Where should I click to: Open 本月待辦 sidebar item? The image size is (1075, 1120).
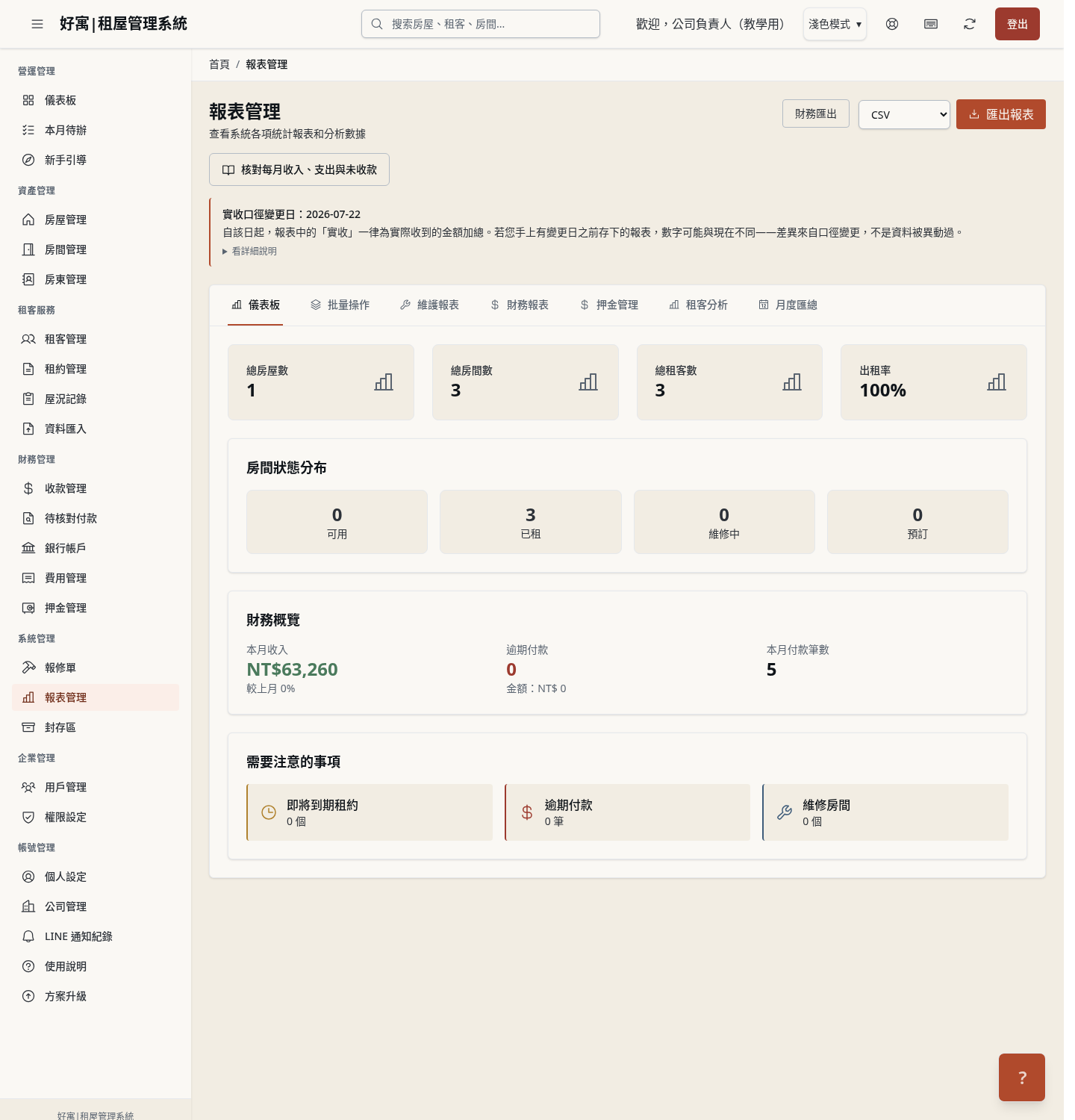pyautogui.click(x=96, y=130)
